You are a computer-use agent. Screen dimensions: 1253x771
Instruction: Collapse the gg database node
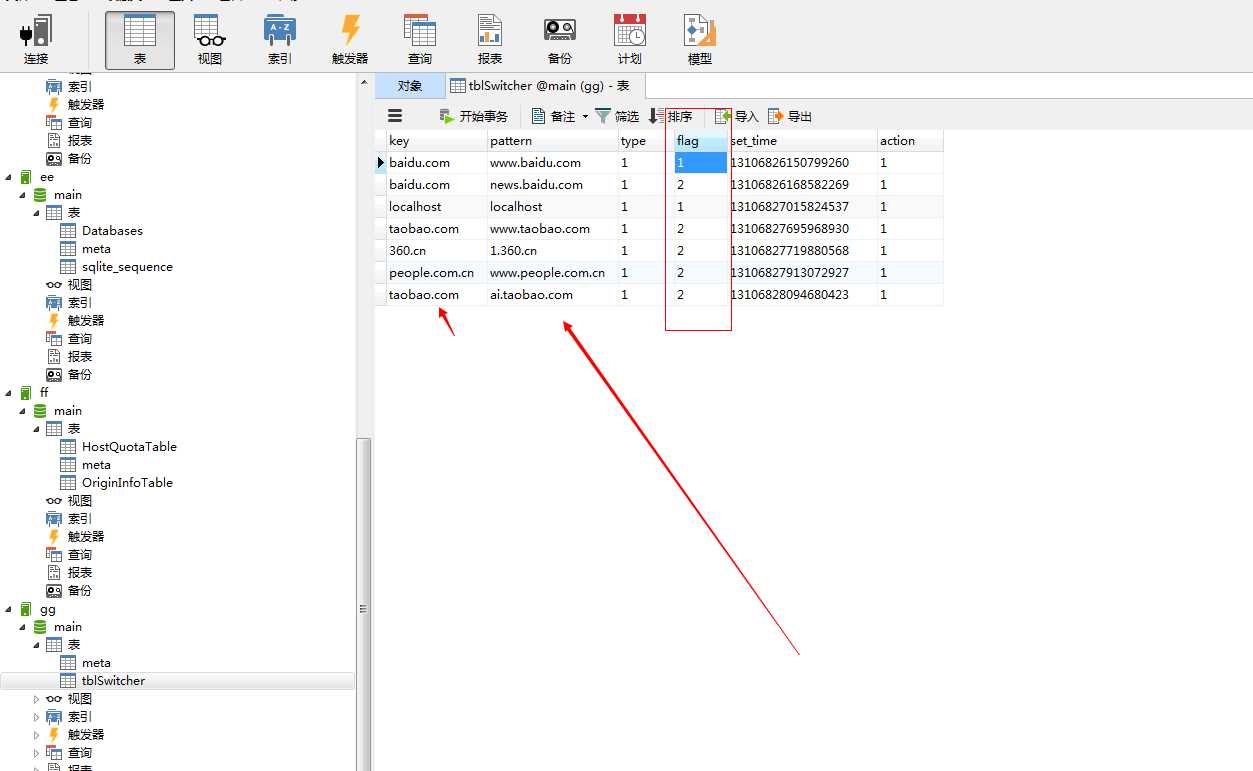click(9, 609)
